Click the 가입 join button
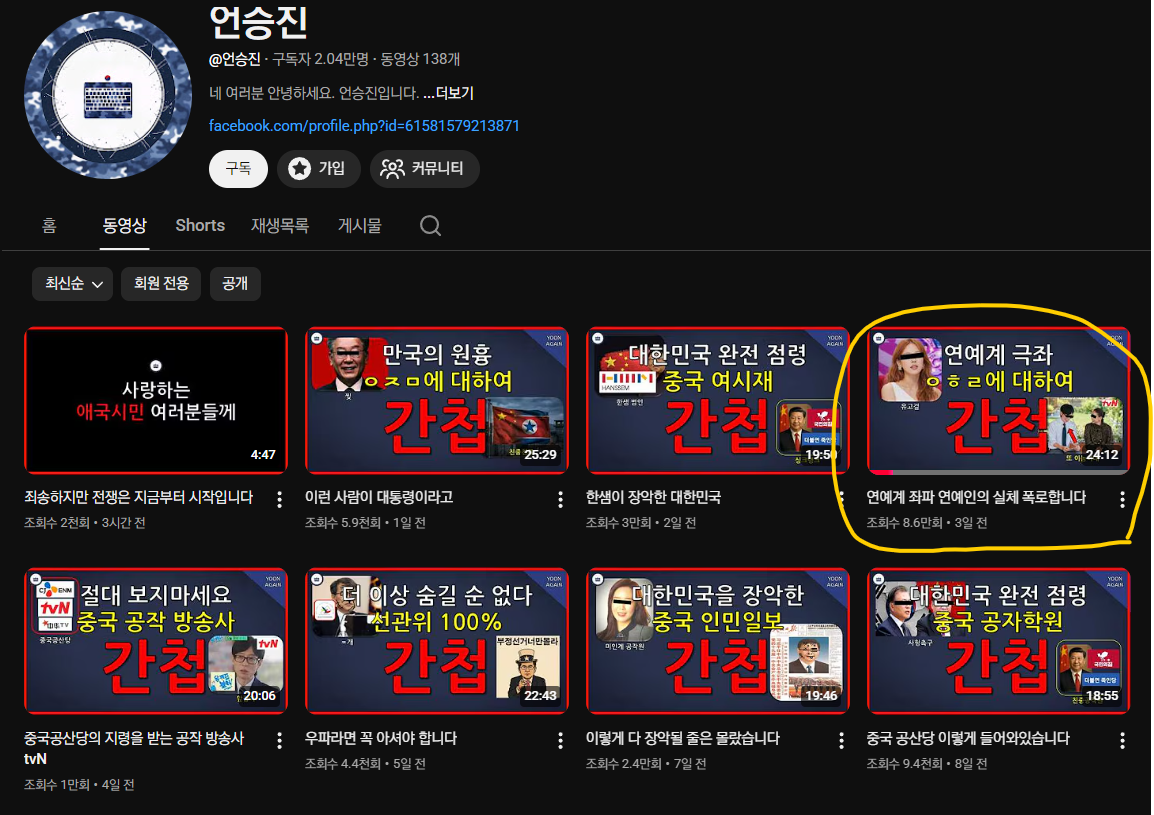Screen dimensions: 1154x815 click(x=318, y=169)
